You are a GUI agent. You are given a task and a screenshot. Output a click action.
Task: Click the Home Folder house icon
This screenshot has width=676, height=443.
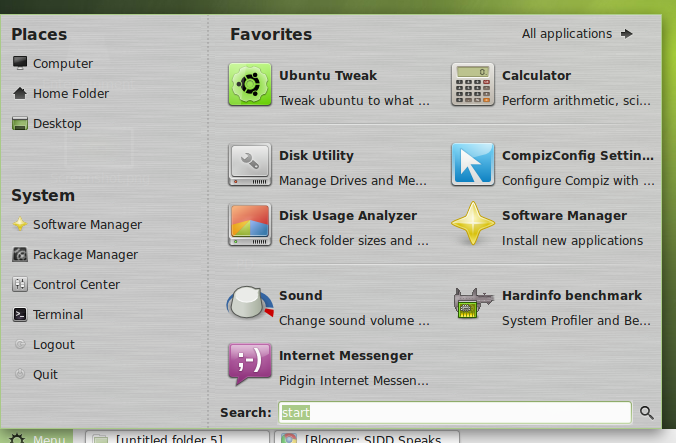point(20,93)
